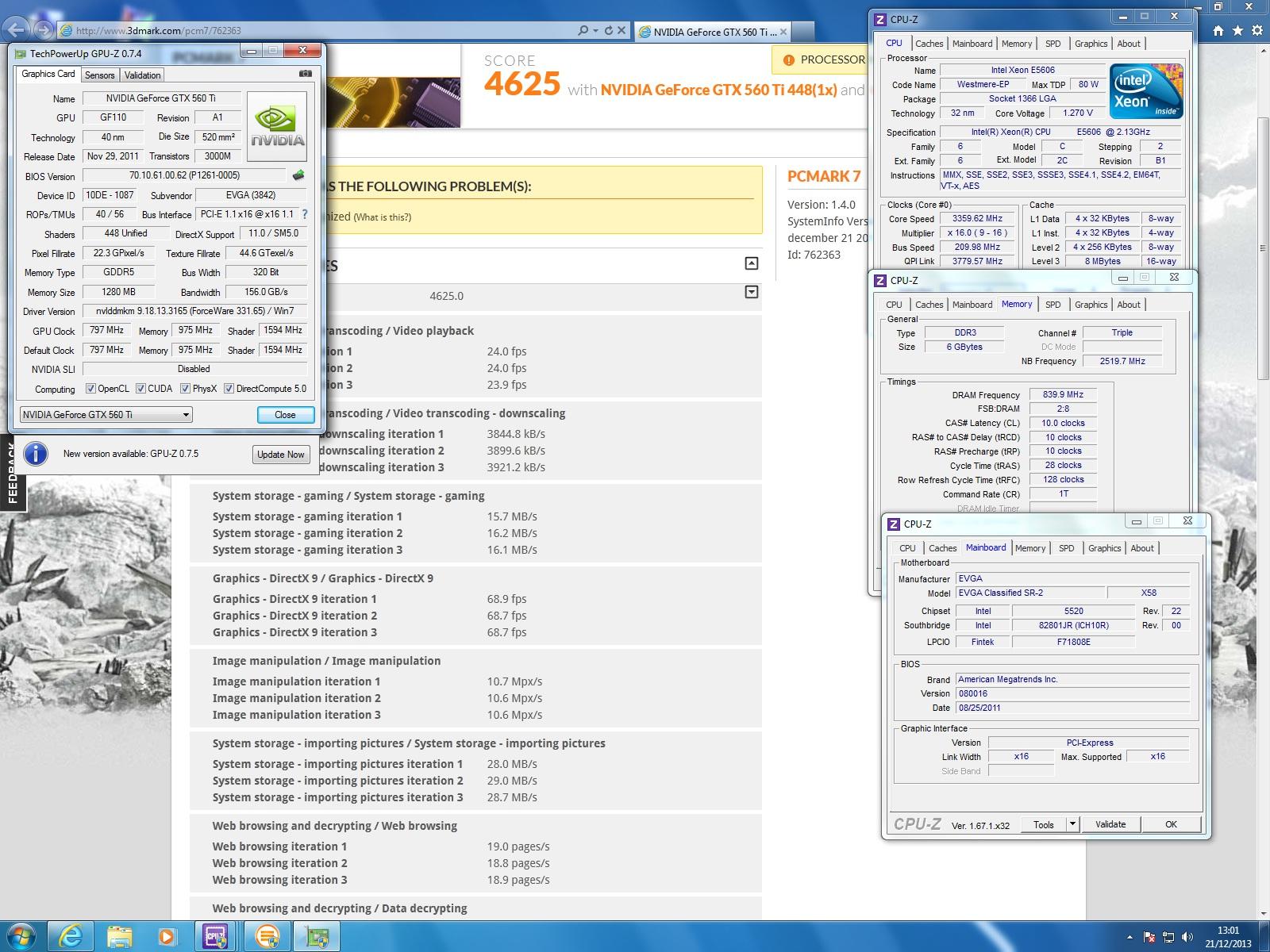Screen dimensions: 1270x952
Task: Select Memory tab in bottom CPU-Z window
Action: [1030, 548]
